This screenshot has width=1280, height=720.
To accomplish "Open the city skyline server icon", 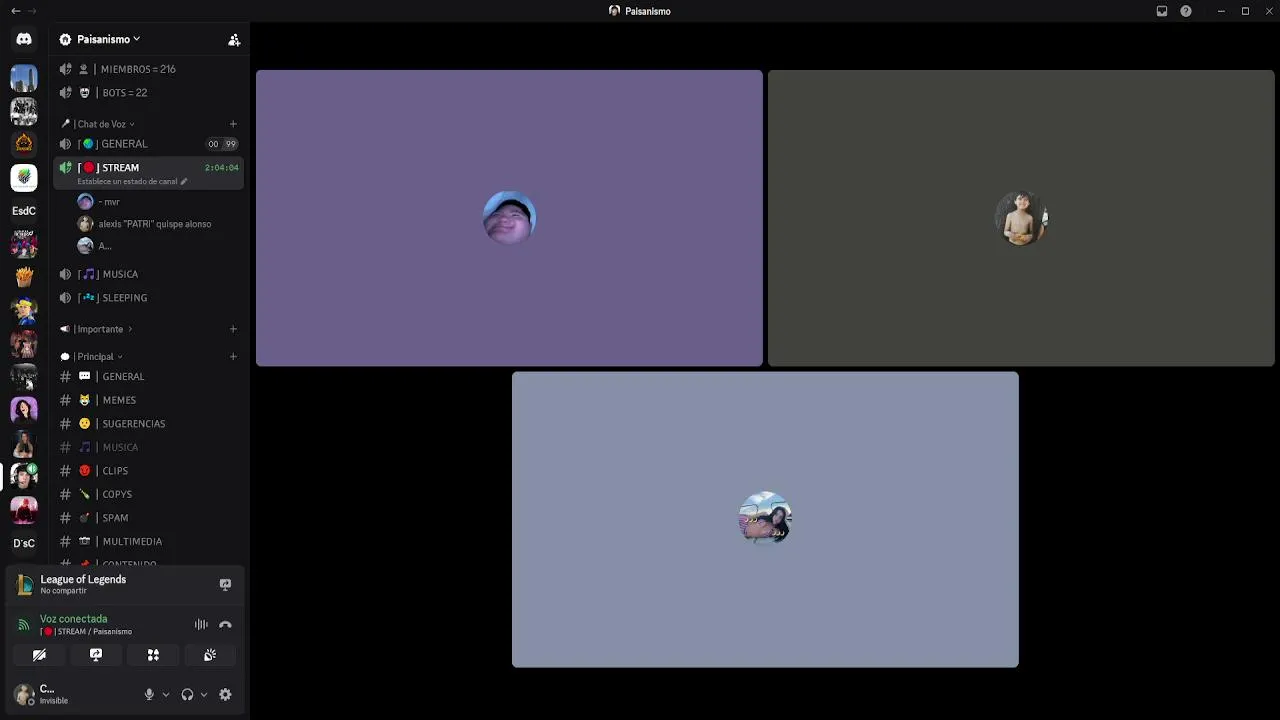I will tap(24, 78).
